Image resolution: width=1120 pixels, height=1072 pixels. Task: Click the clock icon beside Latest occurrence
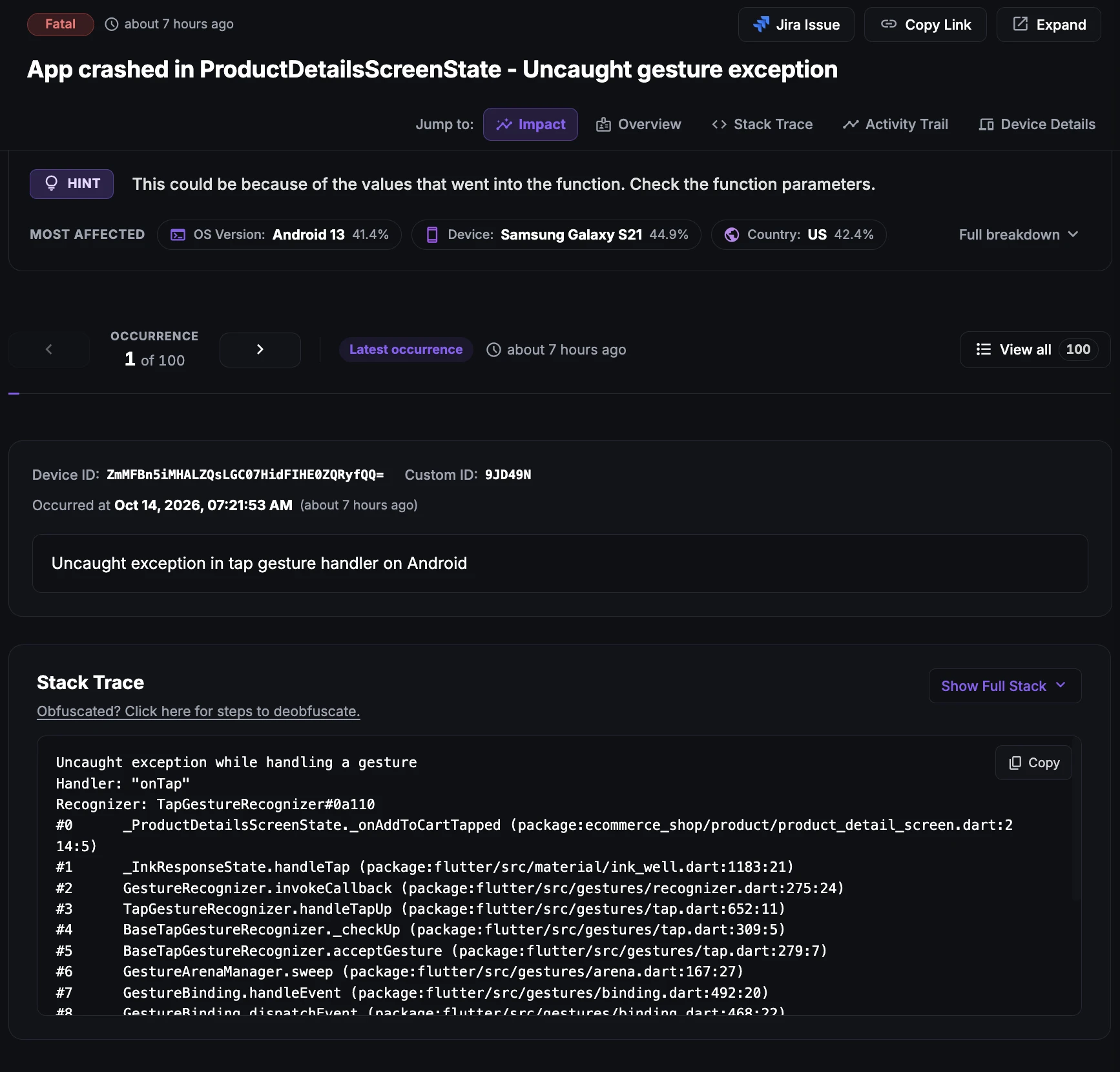click(x=493, y=349)
